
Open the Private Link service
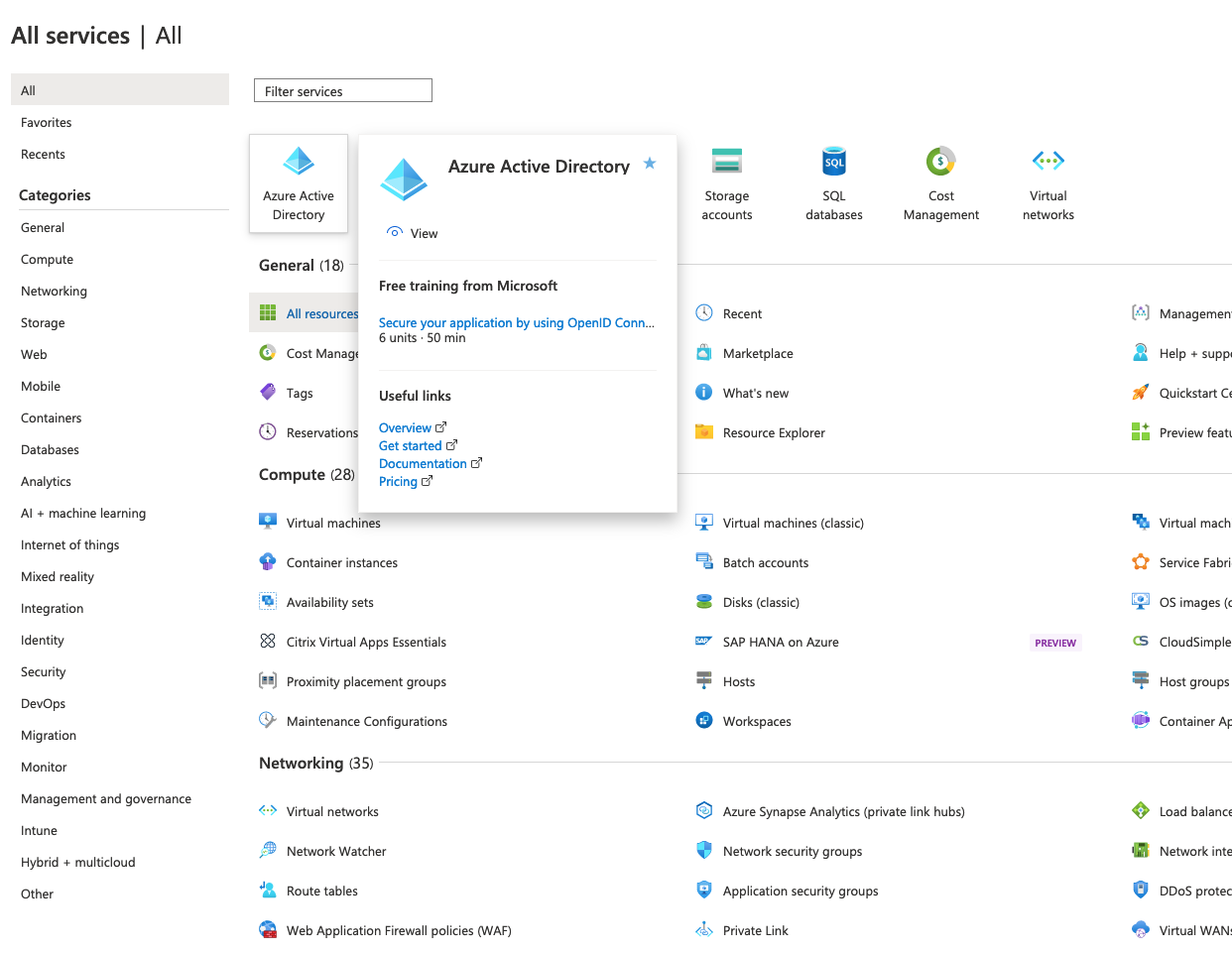[756, 930]
